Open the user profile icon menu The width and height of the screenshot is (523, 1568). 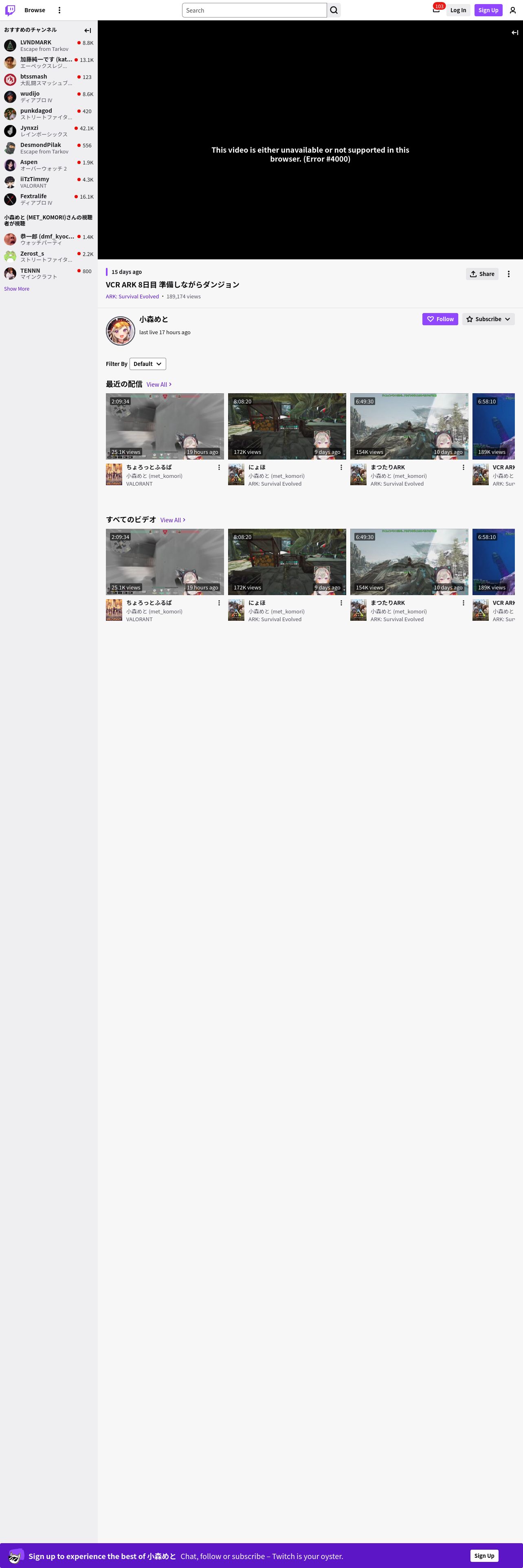click(513, 10)
